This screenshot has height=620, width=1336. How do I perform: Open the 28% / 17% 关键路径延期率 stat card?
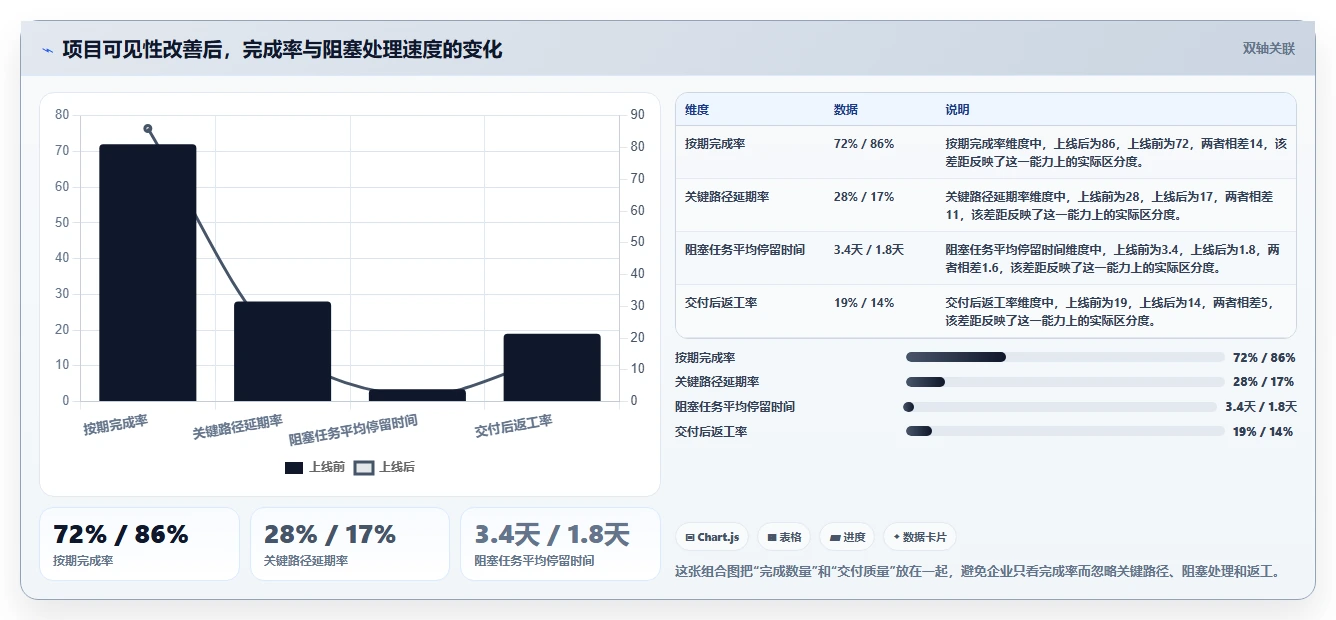tap(350, 544)
